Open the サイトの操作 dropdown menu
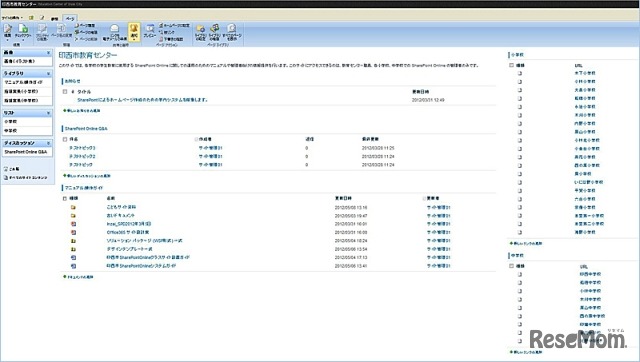Viewport: 640px width, 362px height. tap(12, 18)
